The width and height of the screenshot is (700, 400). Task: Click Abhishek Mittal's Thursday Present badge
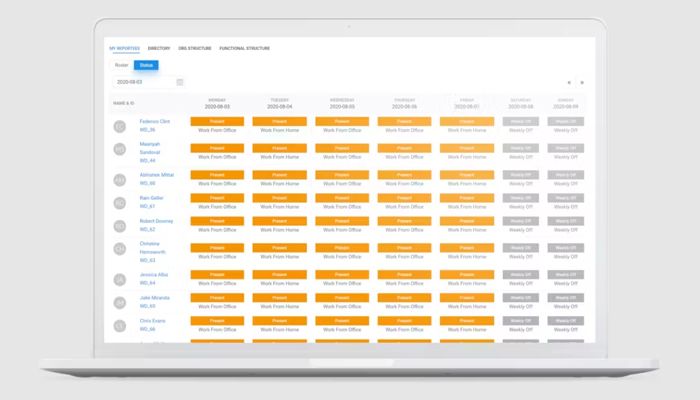(404, 175)
